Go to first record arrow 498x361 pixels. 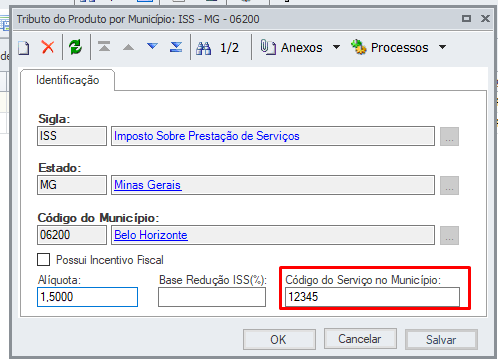(x=104, y=47)
